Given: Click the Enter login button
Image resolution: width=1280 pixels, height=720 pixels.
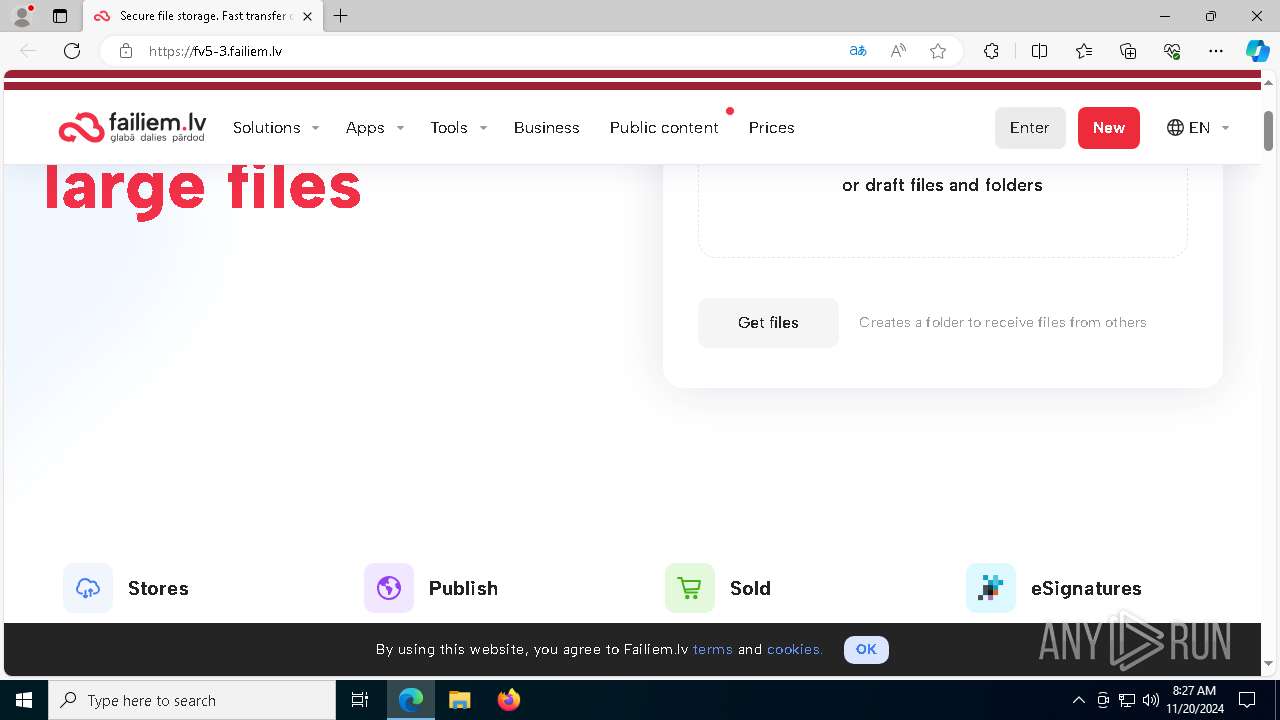Looking at the screenshot, I should [x=1030, y=128].
